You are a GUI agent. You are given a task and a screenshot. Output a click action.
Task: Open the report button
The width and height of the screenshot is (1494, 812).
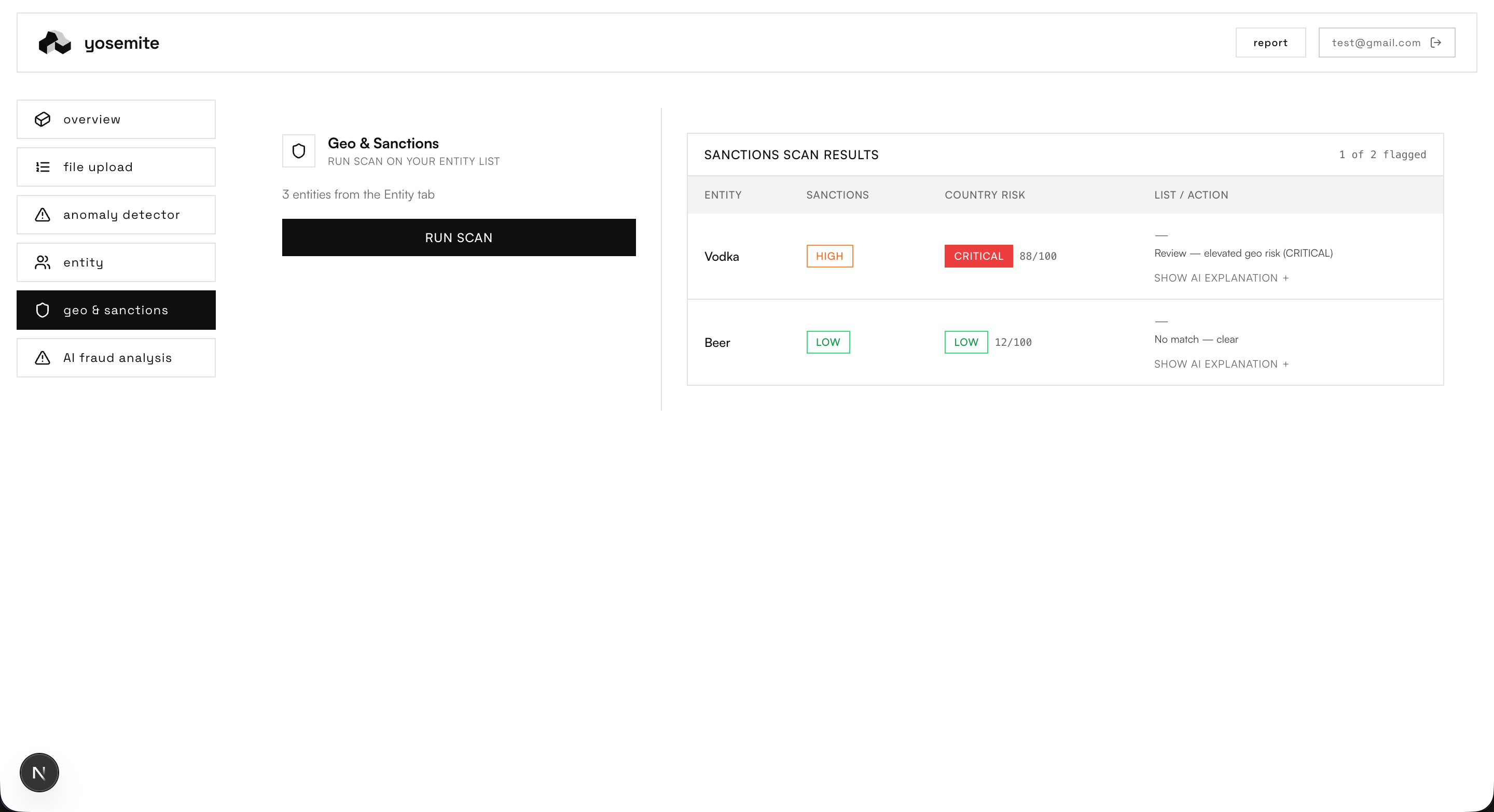pos(1270,43)
